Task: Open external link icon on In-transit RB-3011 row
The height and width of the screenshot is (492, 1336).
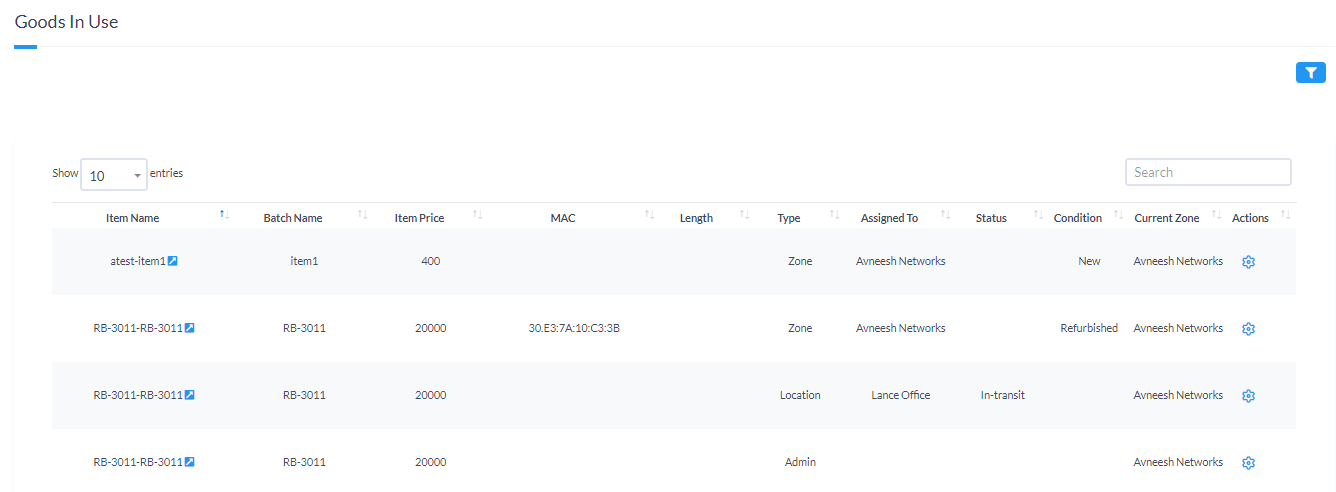Action: point(190,395)
